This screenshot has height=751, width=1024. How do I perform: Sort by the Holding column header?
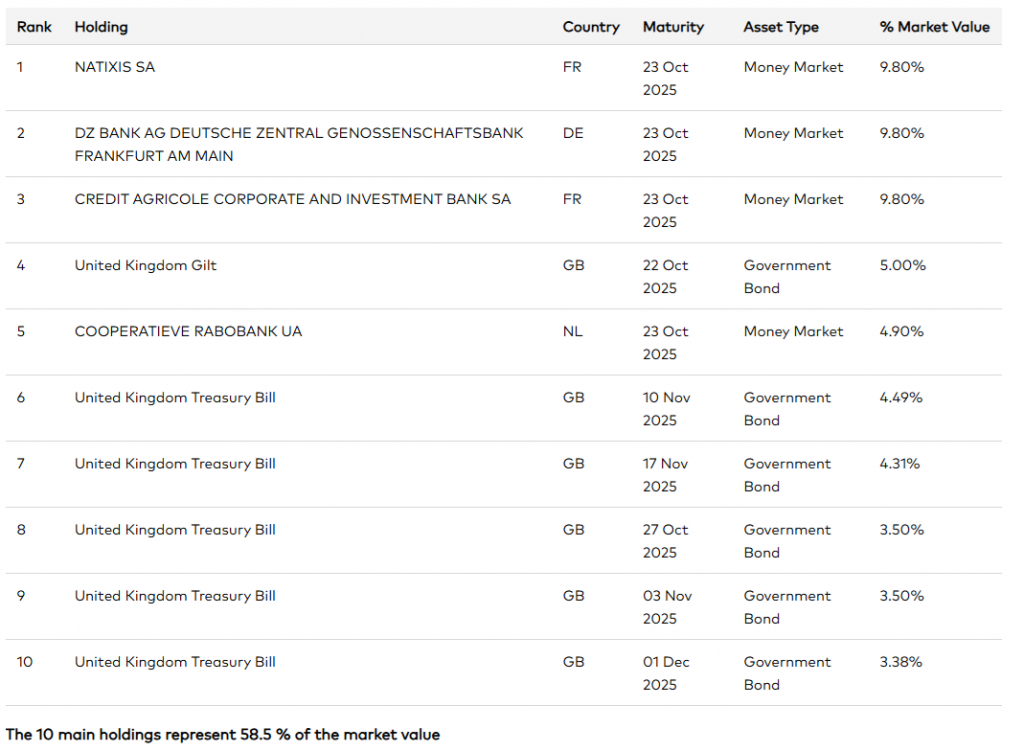(101, 27)
